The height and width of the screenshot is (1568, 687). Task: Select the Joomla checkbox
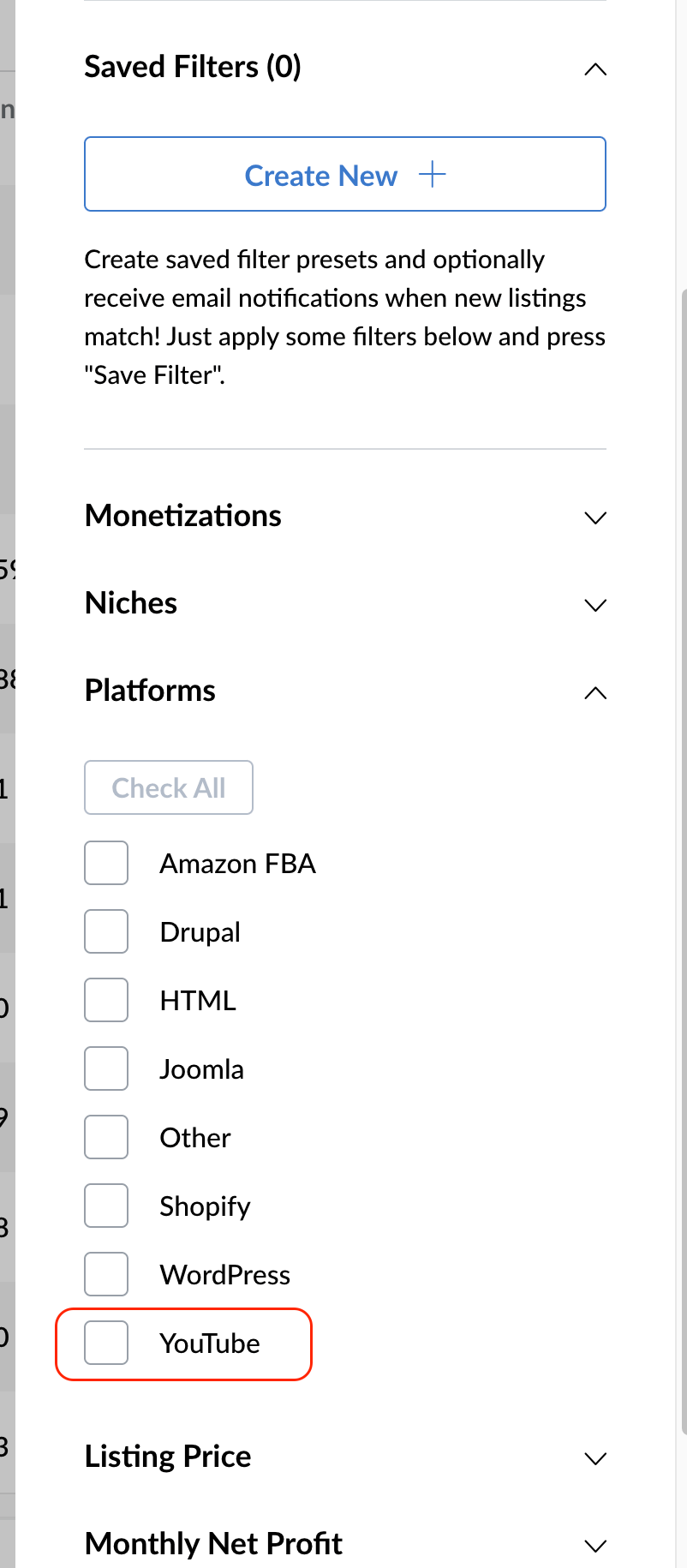(x=106, y=1068)
